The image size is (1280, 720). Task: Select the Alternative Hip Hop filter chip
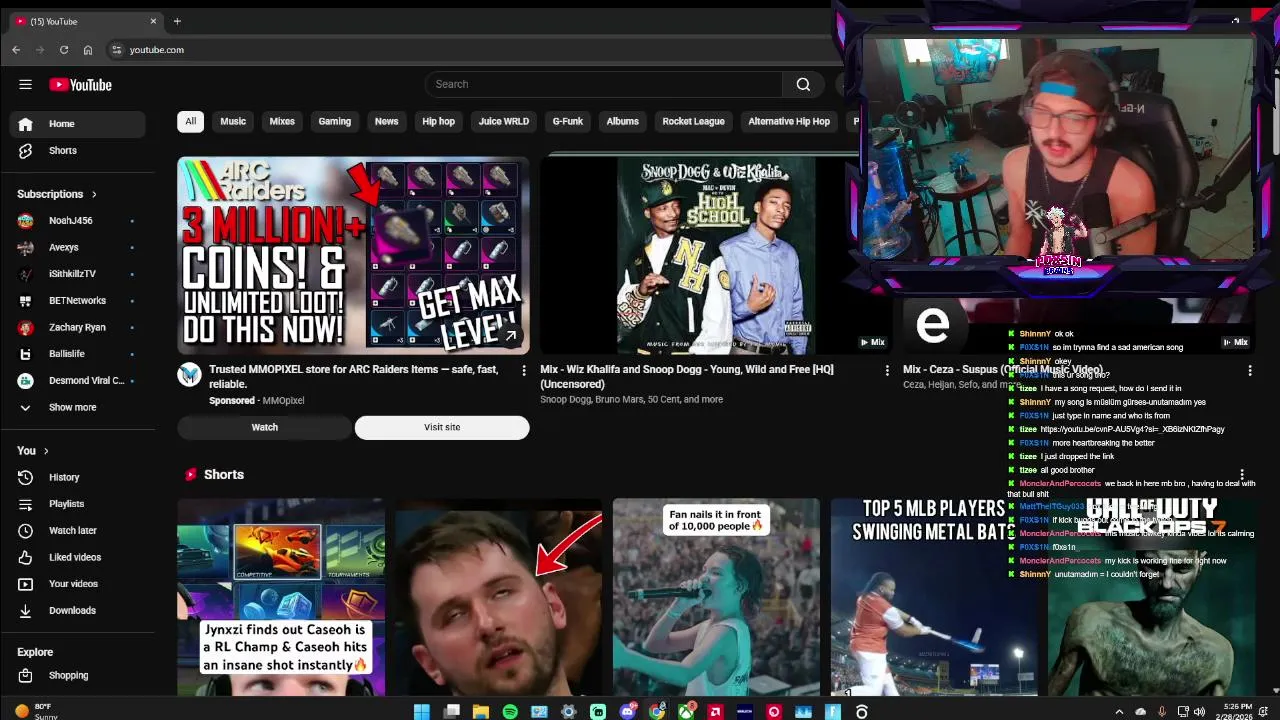789,121
